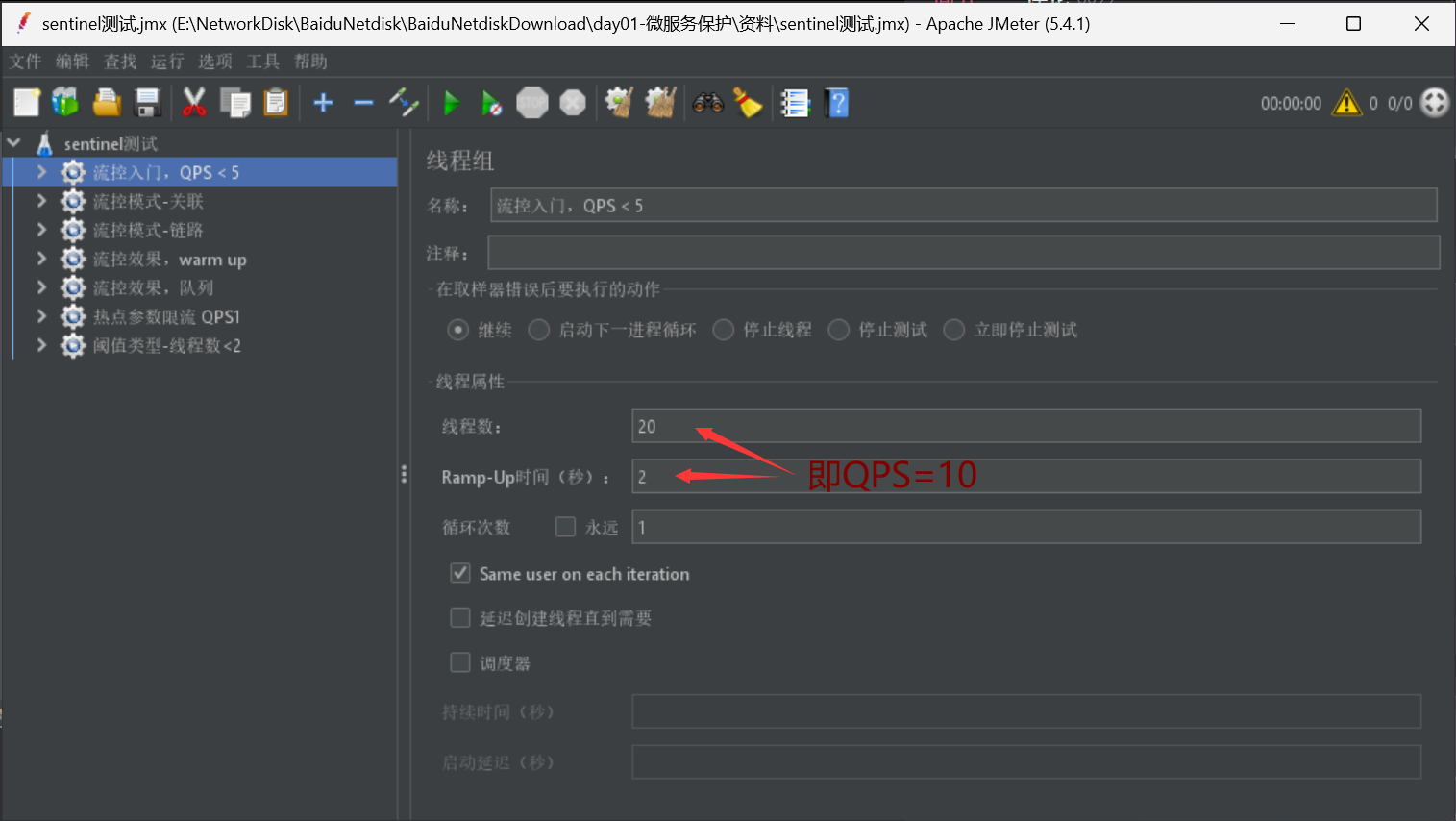
Task: Click the Ramp-Up时间 field showing 2
Action: pos(1025,476)
